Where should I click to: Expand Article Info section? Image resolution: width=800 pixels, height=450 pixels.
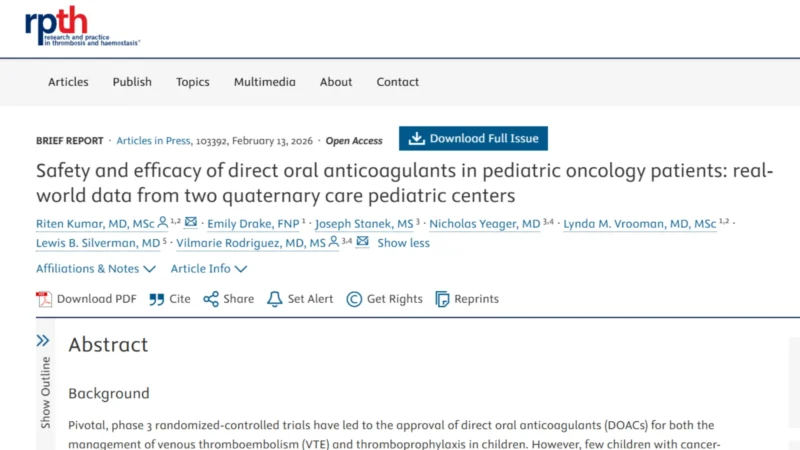(x=209, y=268)
